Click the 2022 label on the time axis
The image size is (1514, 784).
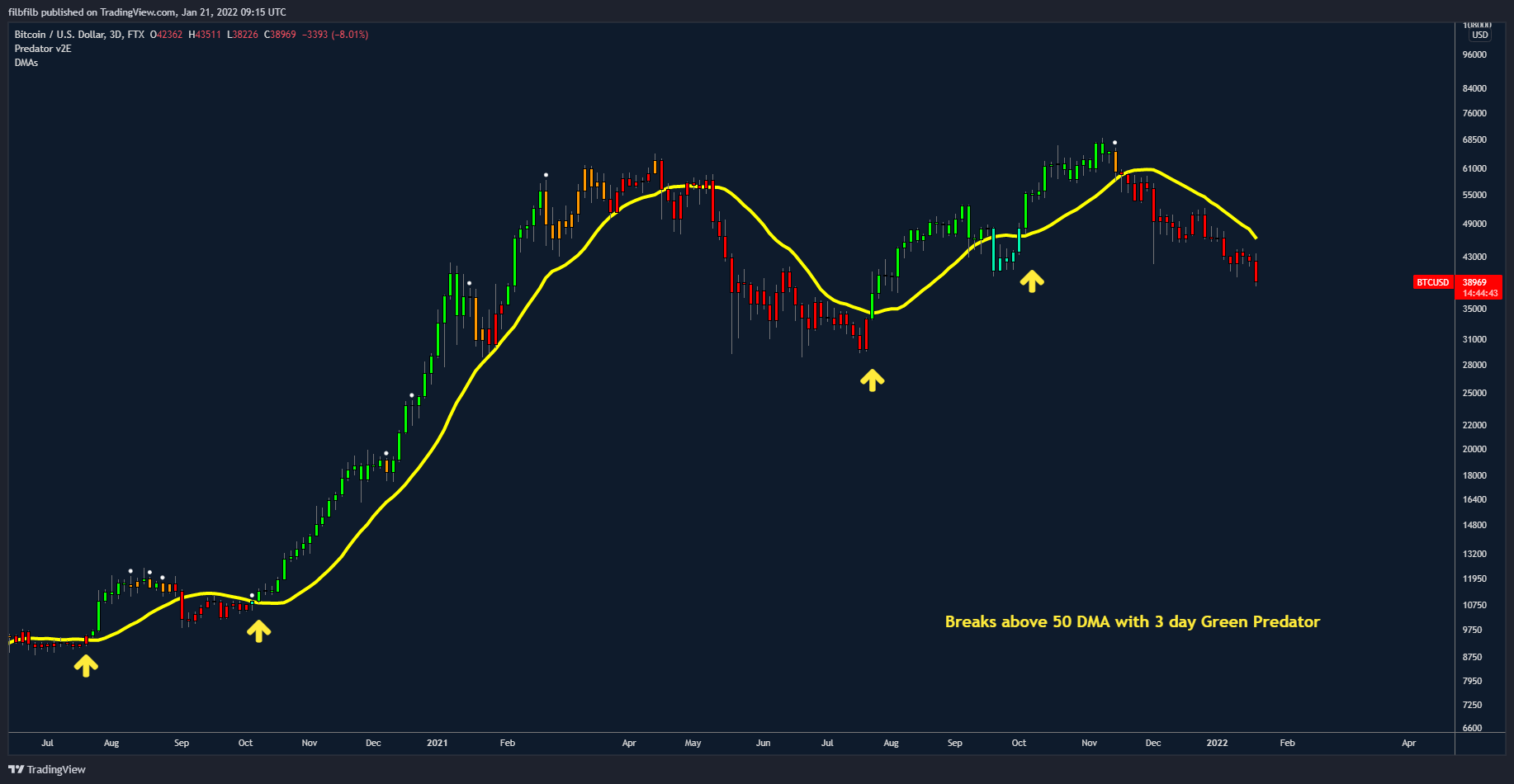(x=1217, y=743)
